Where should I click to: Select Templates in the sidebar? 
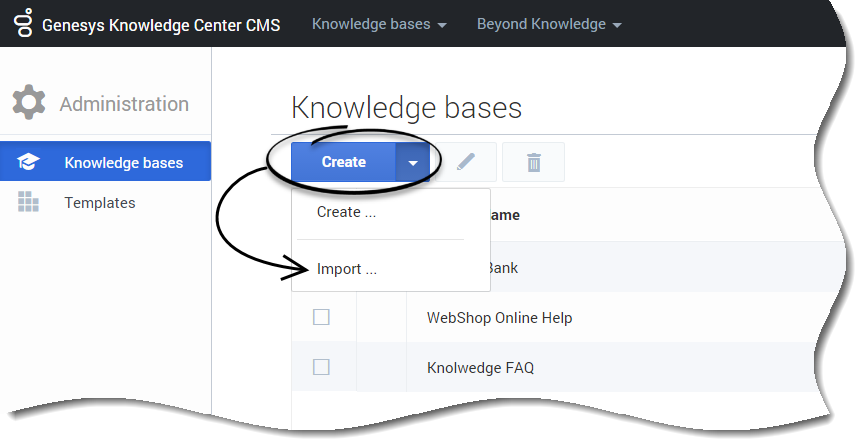[99, 202]
